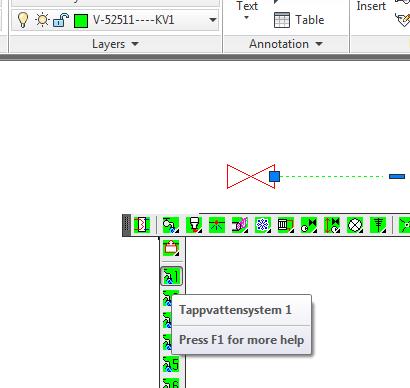Select tap water system 3 flyout icon
This screenshot has width=410, height=388.
click(167, 321)
